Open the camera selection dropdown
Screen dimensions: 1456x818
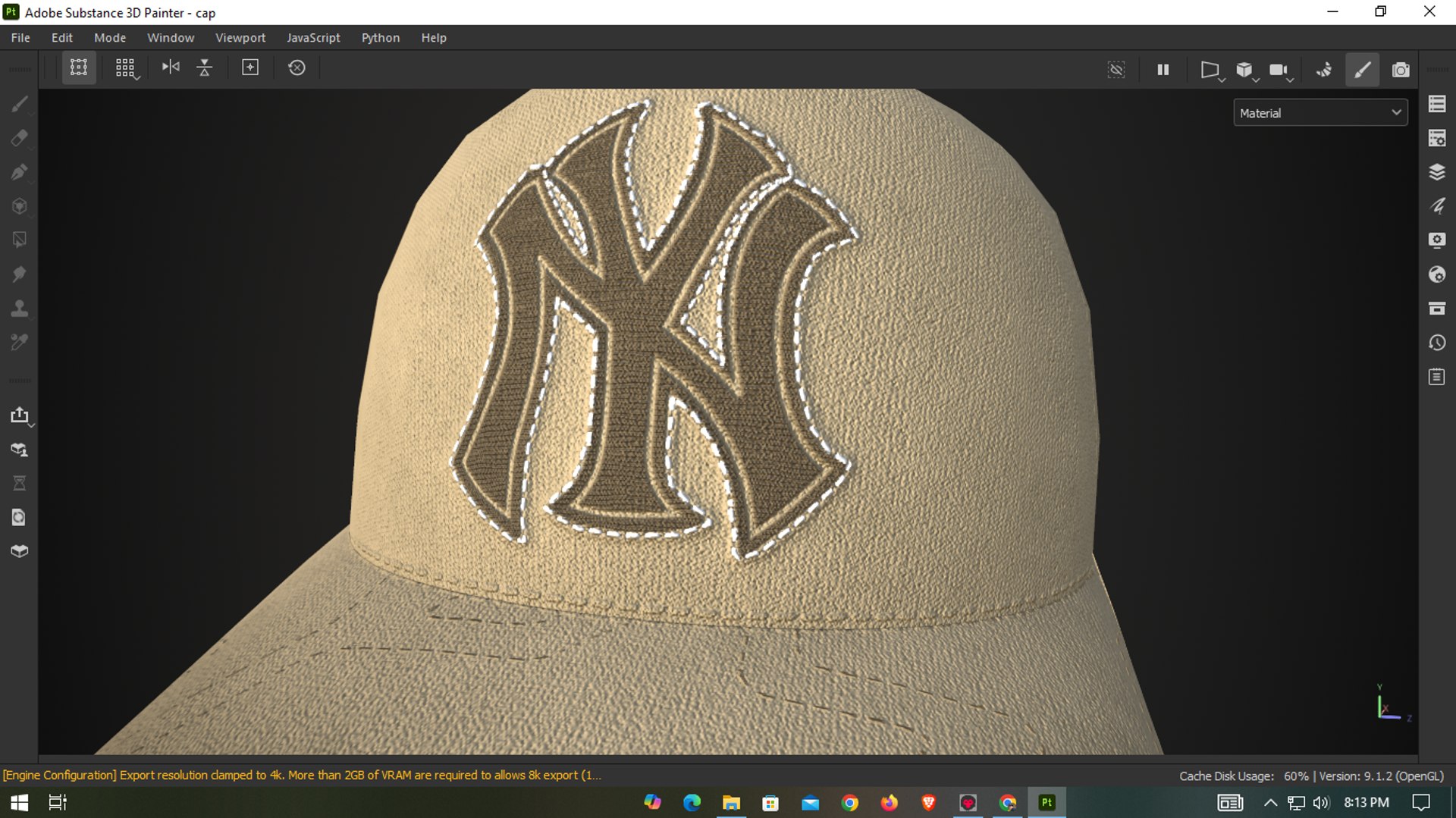pos(1280,71)
